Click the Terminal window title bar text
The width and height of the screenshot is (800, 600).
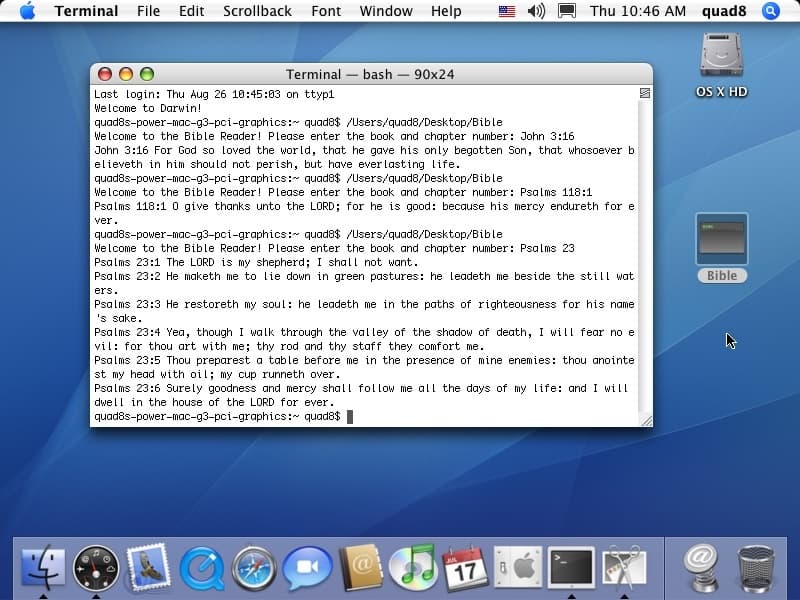tap(370, 74)
